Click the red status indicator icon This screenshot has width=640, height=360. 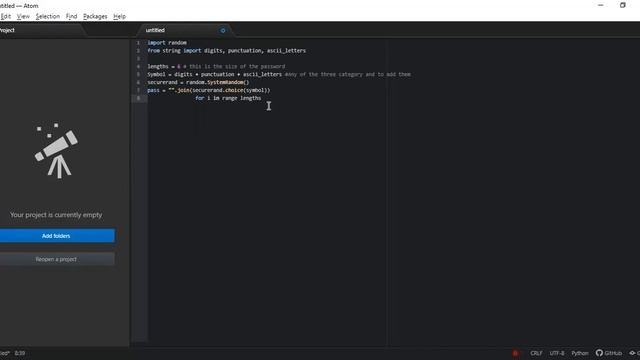[x=516, y=353]
